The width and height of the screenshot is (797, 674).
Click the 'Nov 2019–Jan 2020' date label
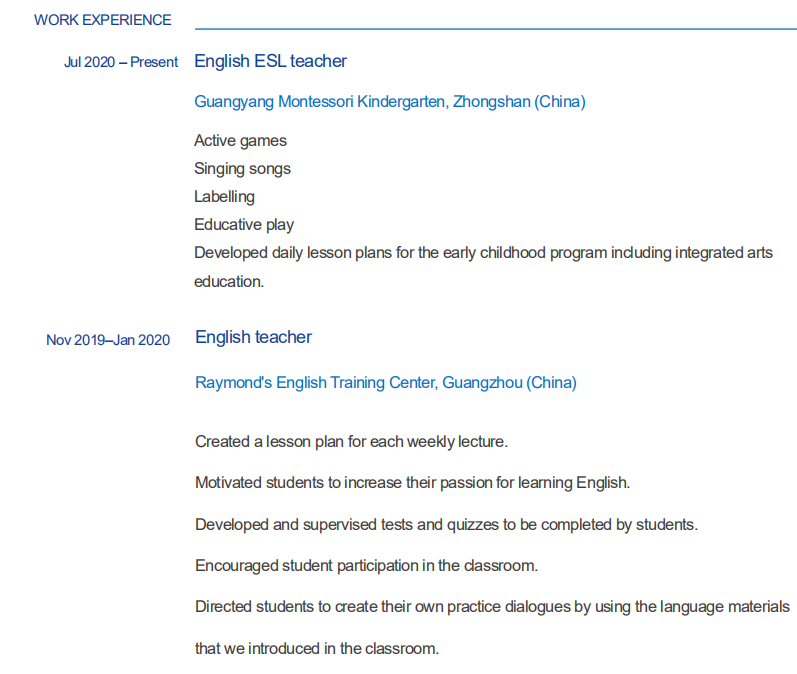[108, 340]
